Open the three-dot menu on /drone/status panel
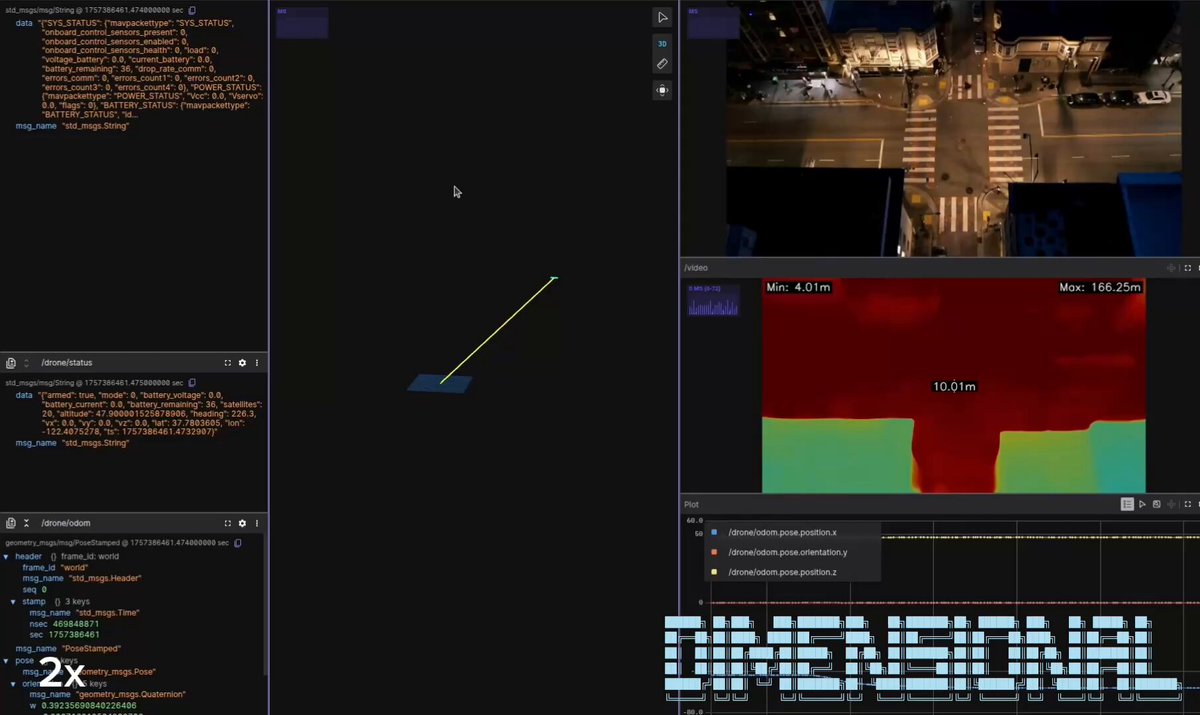1200x715 pixels. pyautogui.click(x=257, y=362)
